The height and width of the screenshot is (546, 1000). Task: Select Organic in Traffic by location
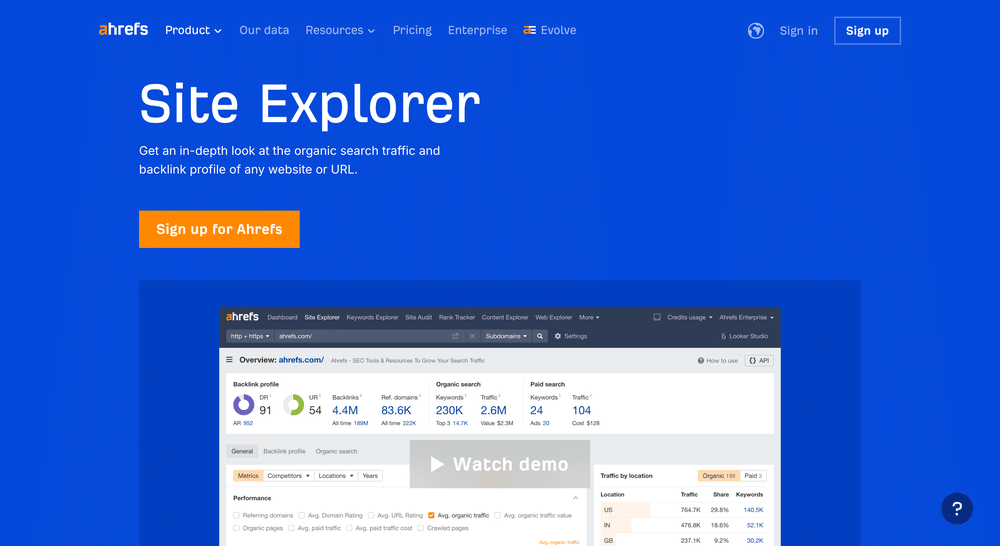(719, 476)
